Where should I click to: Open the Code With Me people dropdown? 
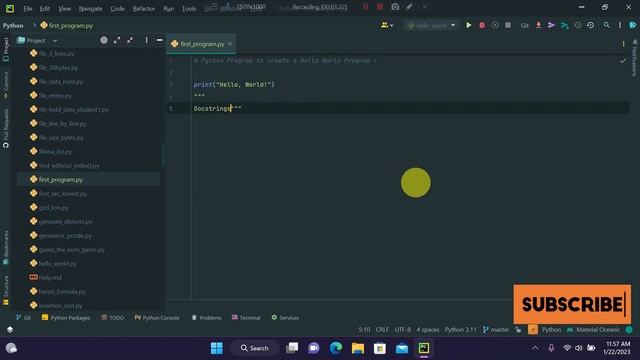click(387, 25)
